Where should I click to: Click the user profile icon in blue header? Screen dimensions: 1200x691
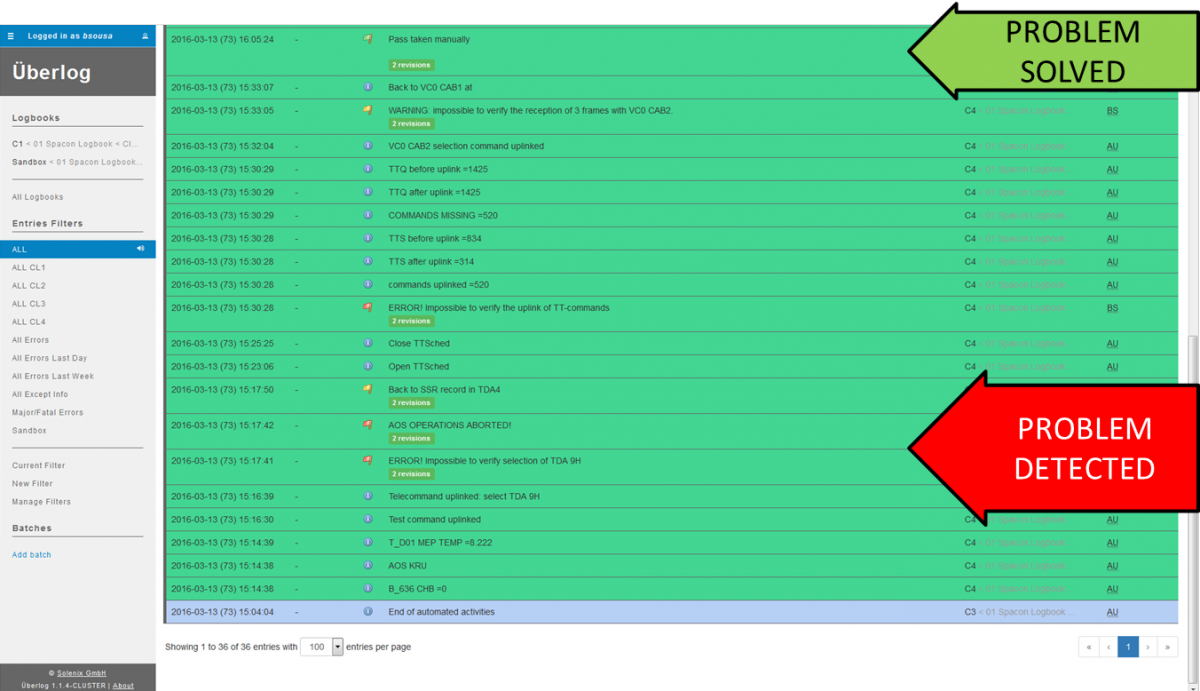pos(145,36)
